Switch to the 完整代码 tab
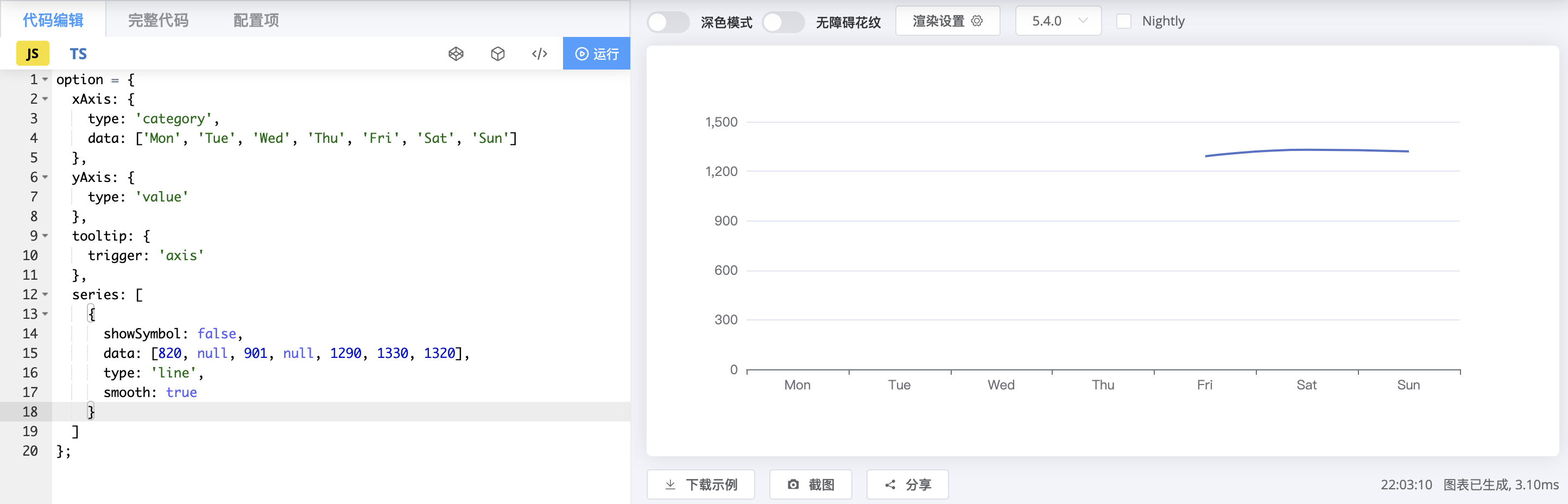The height and width of the screenshot is (504, 1568). click(157, 20)
